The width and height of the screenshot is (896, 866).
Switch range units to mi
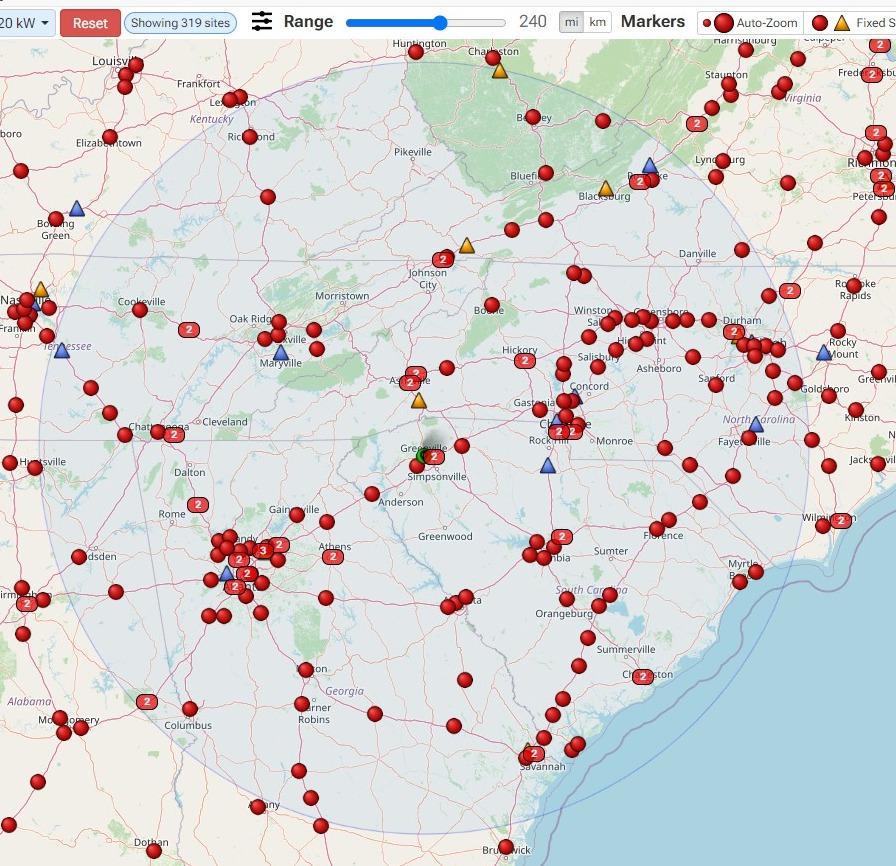(571, 22)
